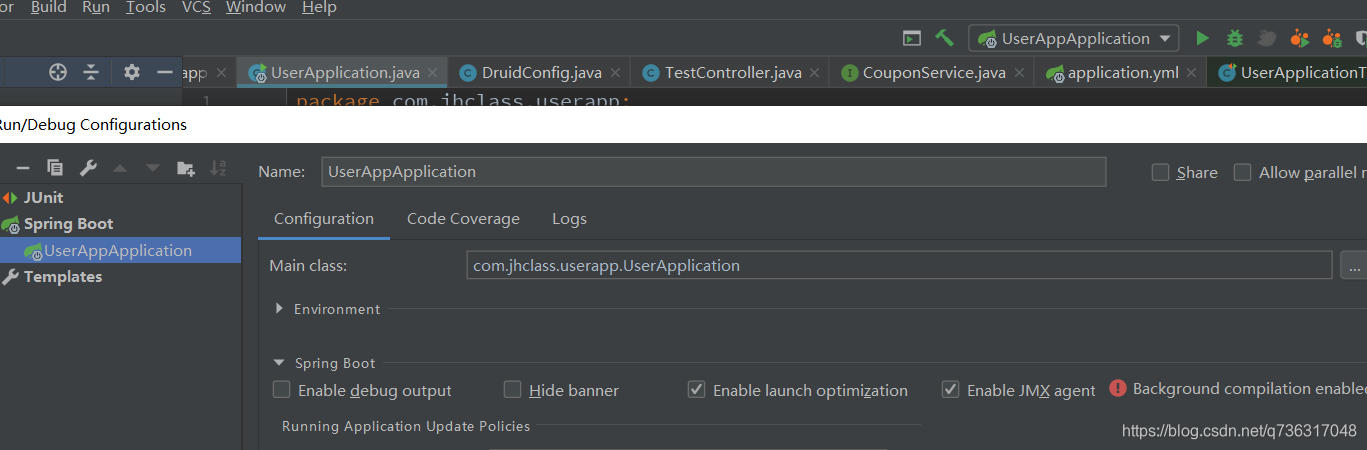Close the application.yml tab

tap(1192, 73)
